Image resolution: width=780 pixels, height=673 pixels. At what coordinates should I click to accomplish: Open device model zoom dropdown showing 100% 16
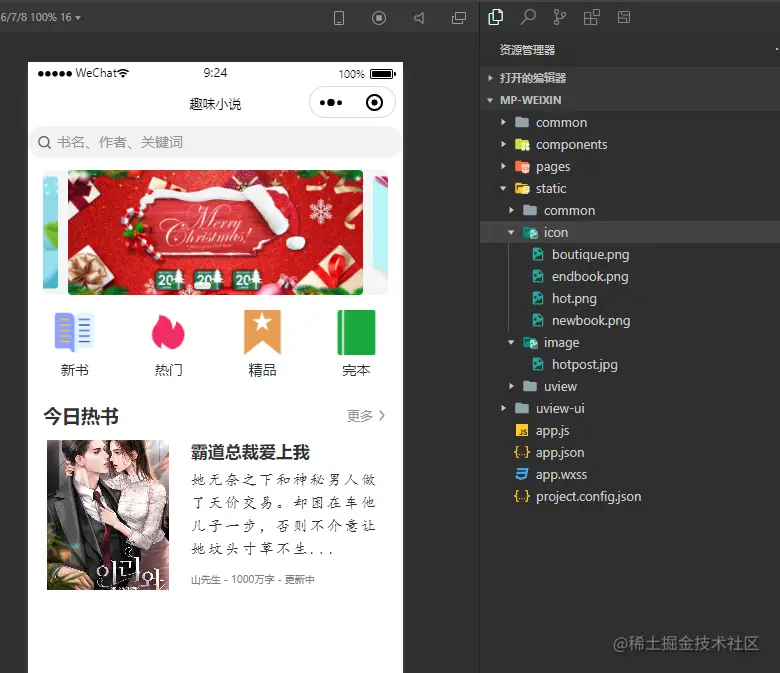click(x=41, y=17)
